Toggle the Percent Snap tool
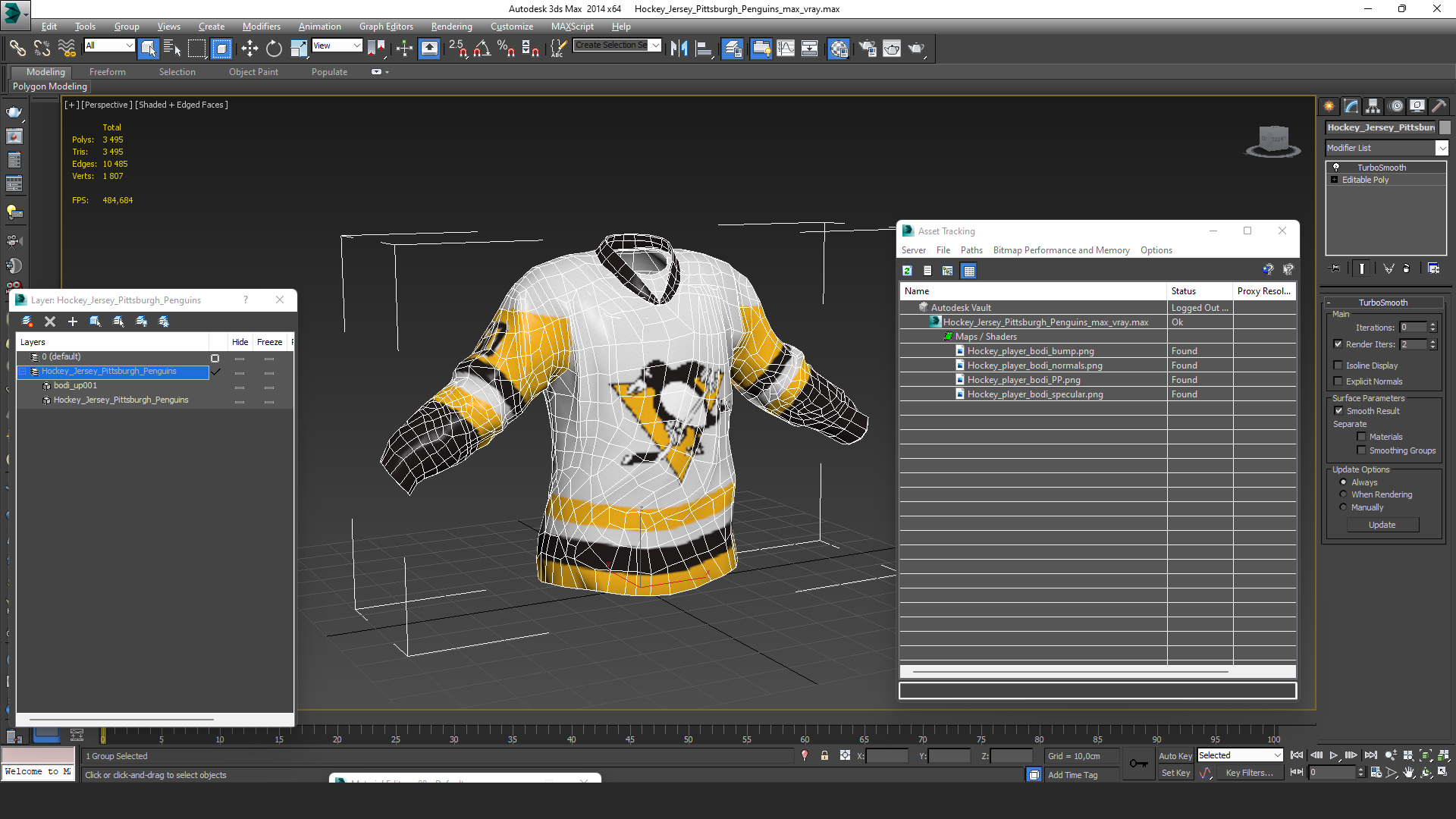The height and width of the screenshot is (819, 1456). tap(506, 49)
